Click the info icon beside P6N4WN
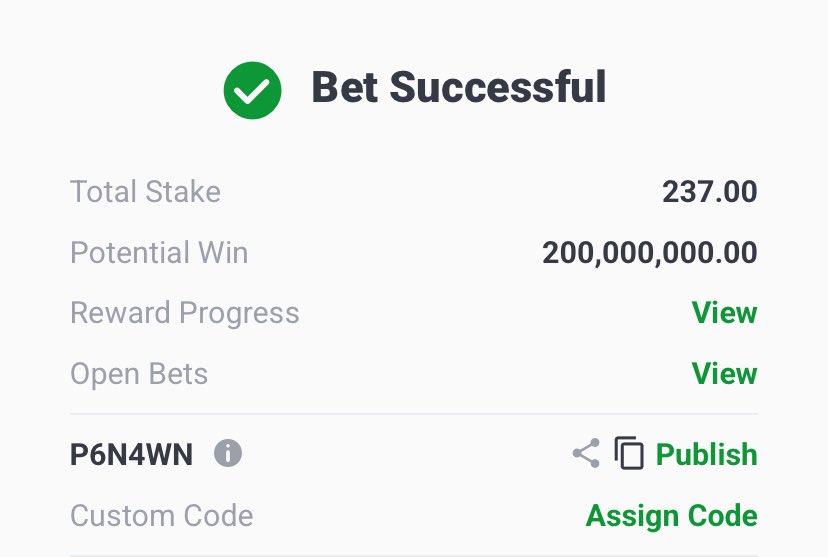This screenshot has width=828, height=557. [228, 454]
